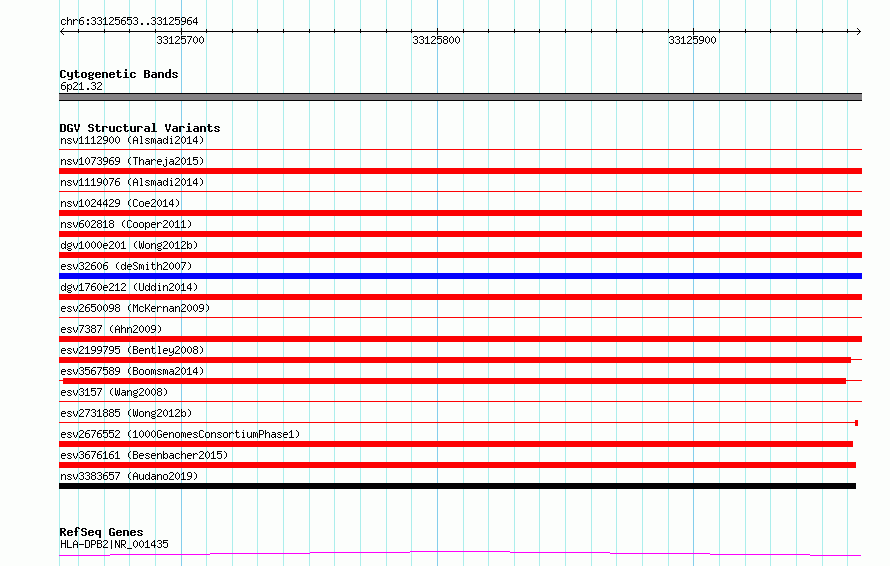This screenshot has width=890, height=566.
Task: Click the small red esv2731885 marker
Action: point(857,423)
